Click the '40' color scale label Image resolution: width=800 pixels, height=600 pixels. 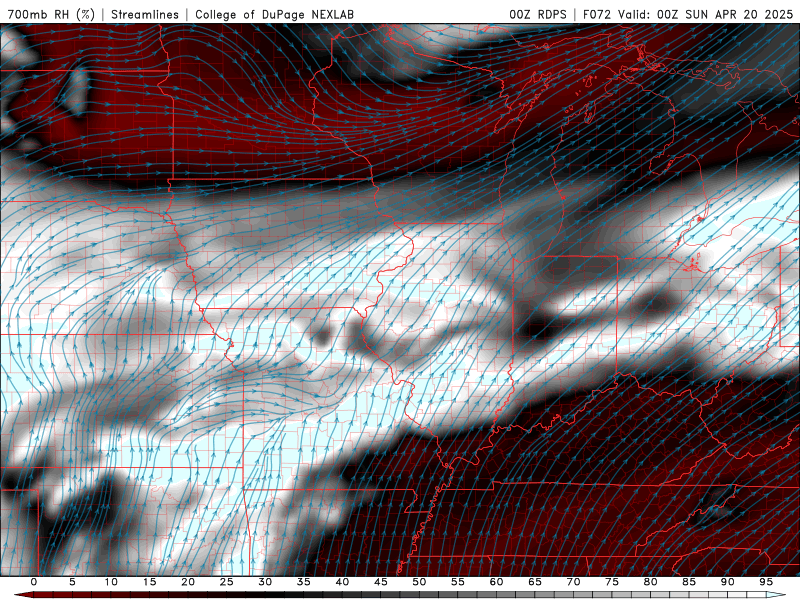point(342,582)
